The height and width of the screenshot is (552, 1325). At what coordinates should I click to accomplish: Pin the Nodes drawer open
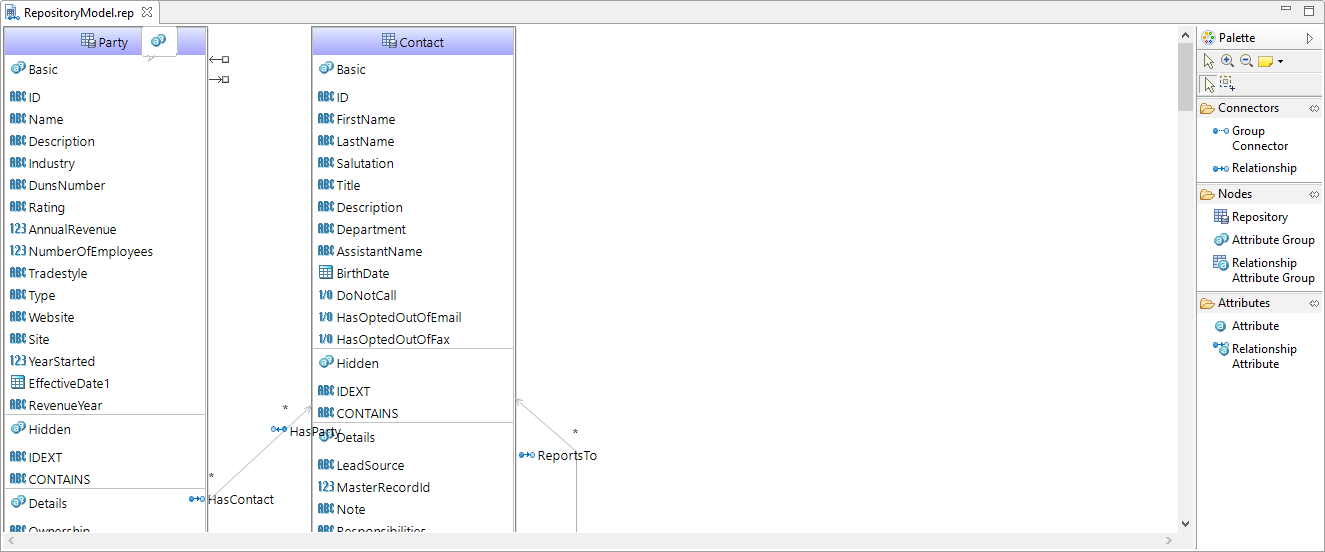[1314, 194]
